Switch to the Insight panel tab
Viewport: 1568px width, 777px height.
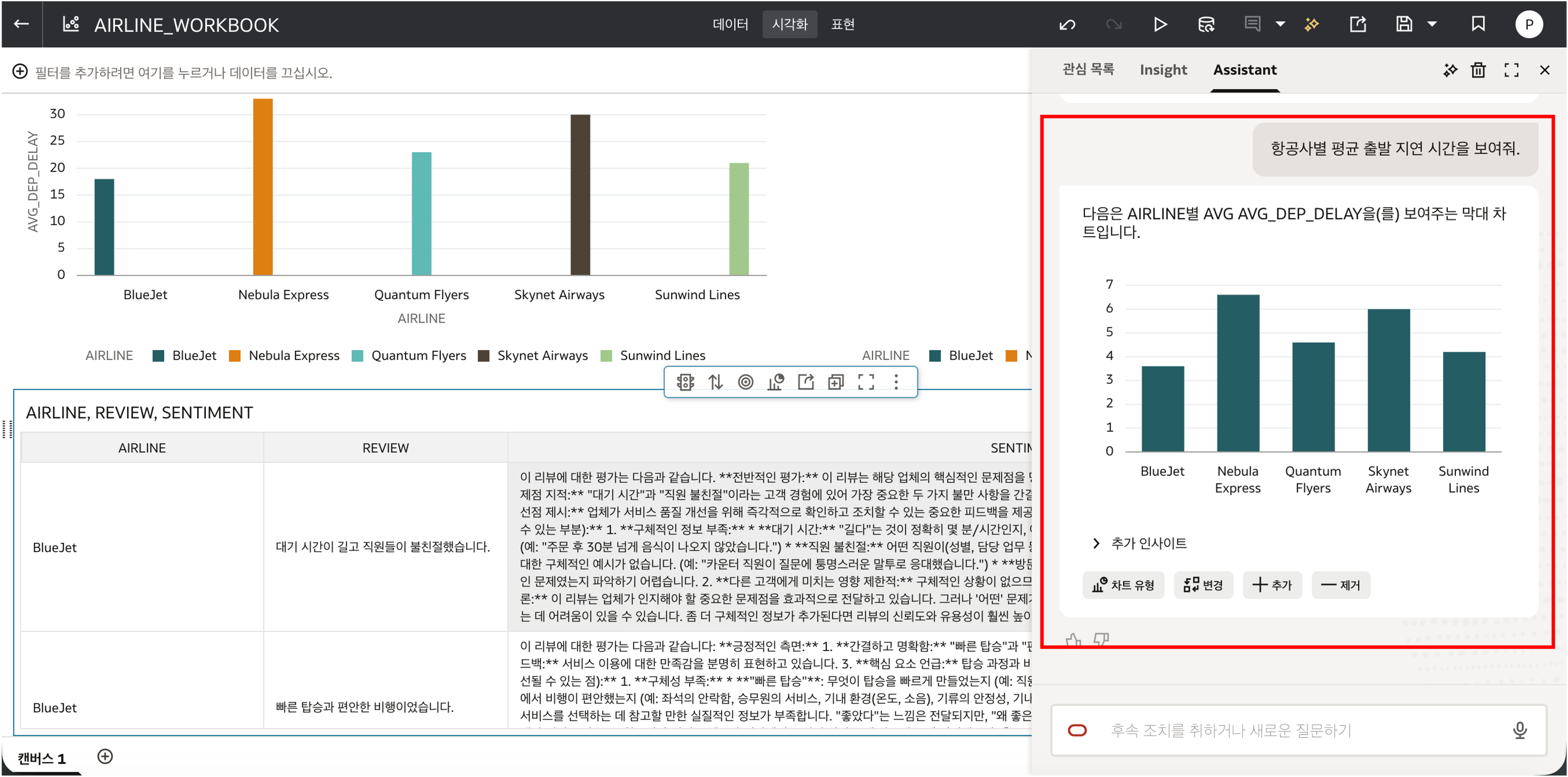[1163, 70]
